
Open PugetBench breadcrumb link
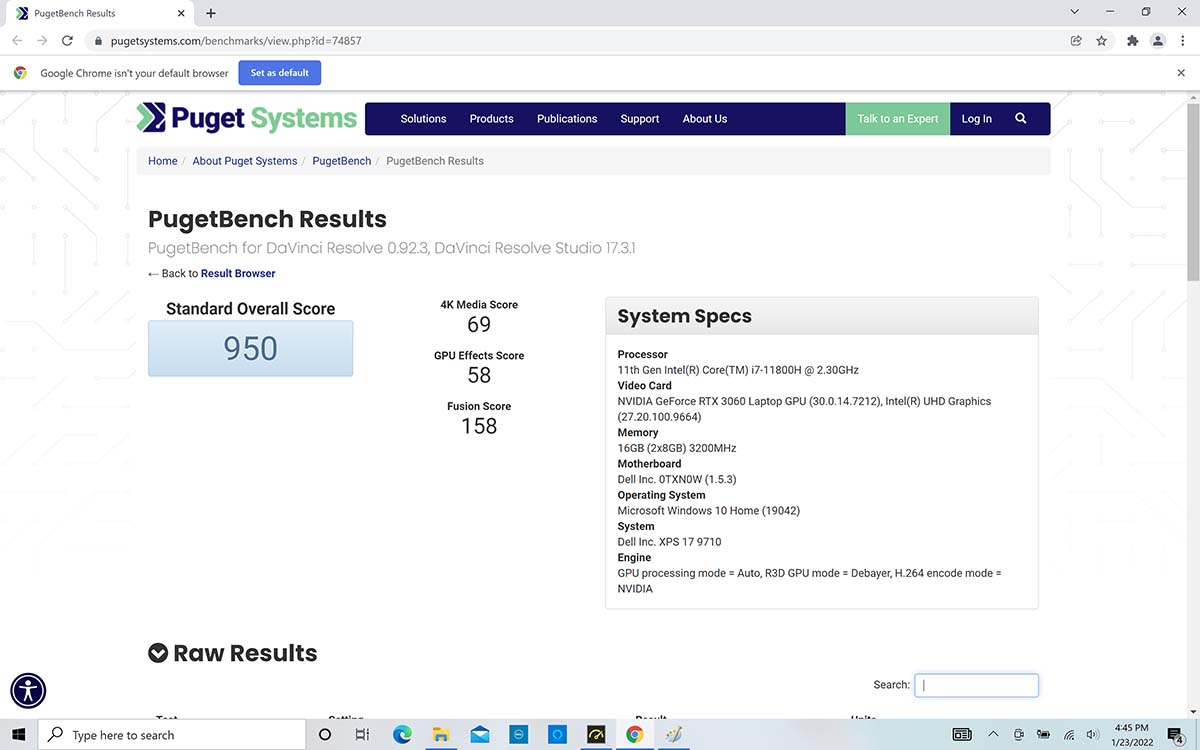point(342,160)
